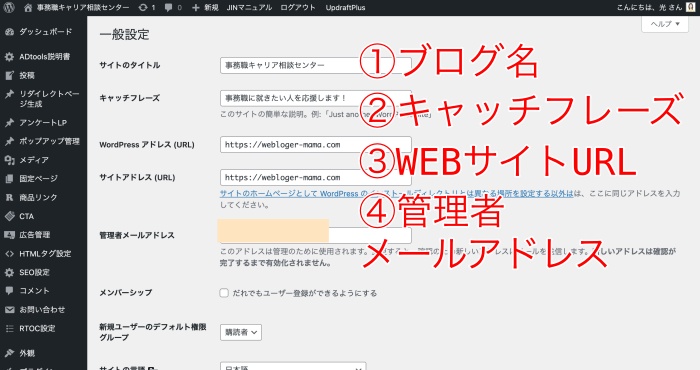The image size is (700, 370).
Task: Click ログアウト in the top bar
Action: [298, 8]
